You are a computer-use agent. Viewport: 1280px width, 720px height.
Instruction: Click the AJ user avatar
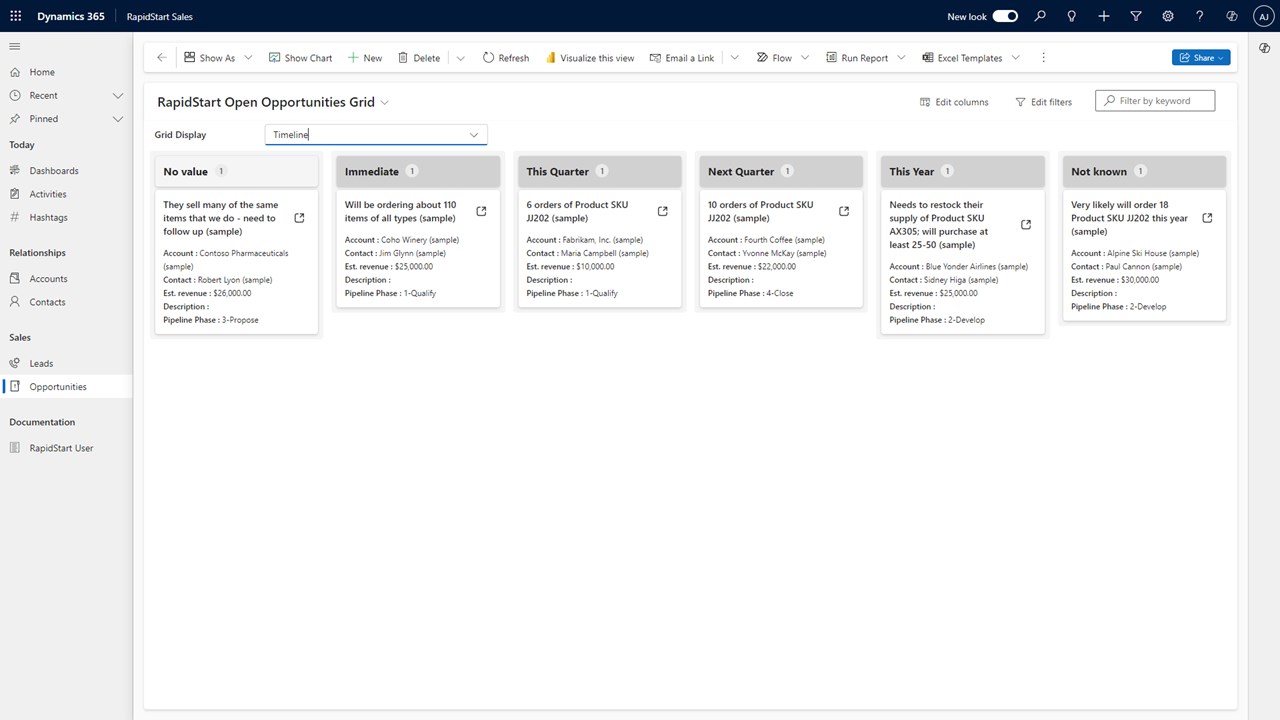[x=1262, y=16]
